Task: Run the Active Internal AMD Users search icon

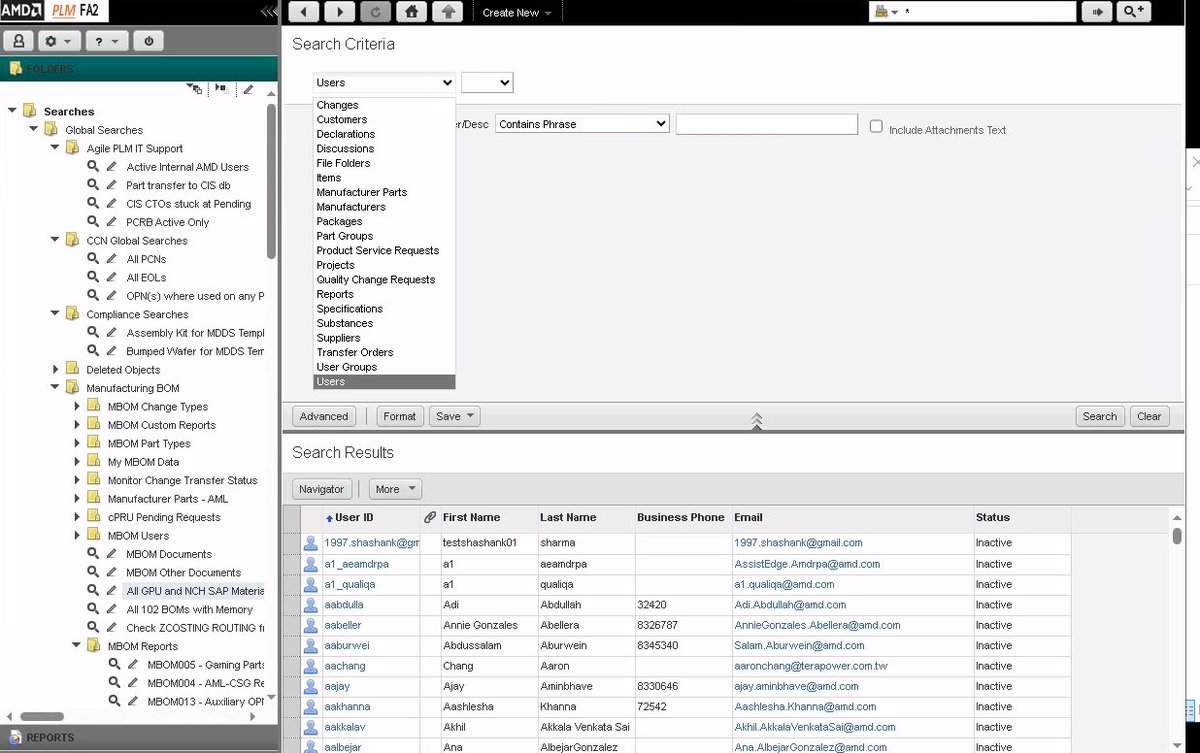Action: tap(93, 167)
